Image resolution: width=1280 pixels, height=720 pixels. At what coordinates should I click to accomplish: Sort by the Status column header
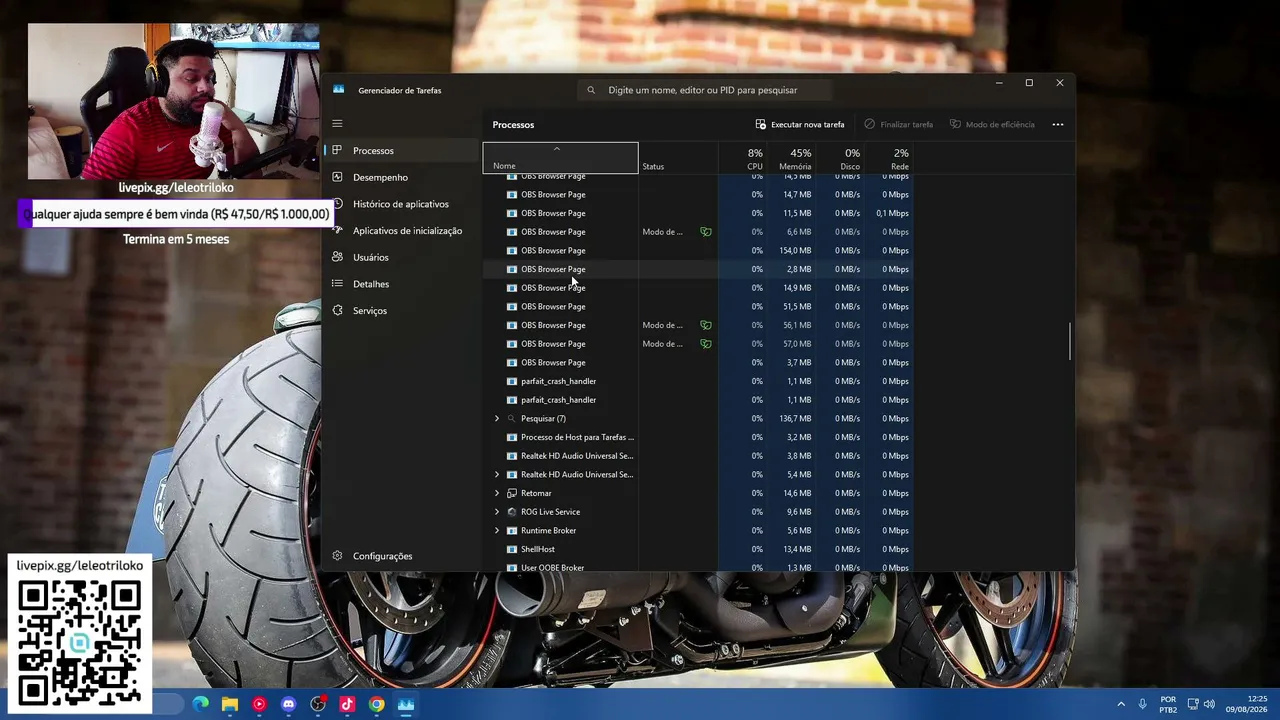click(x=678, y=158)
